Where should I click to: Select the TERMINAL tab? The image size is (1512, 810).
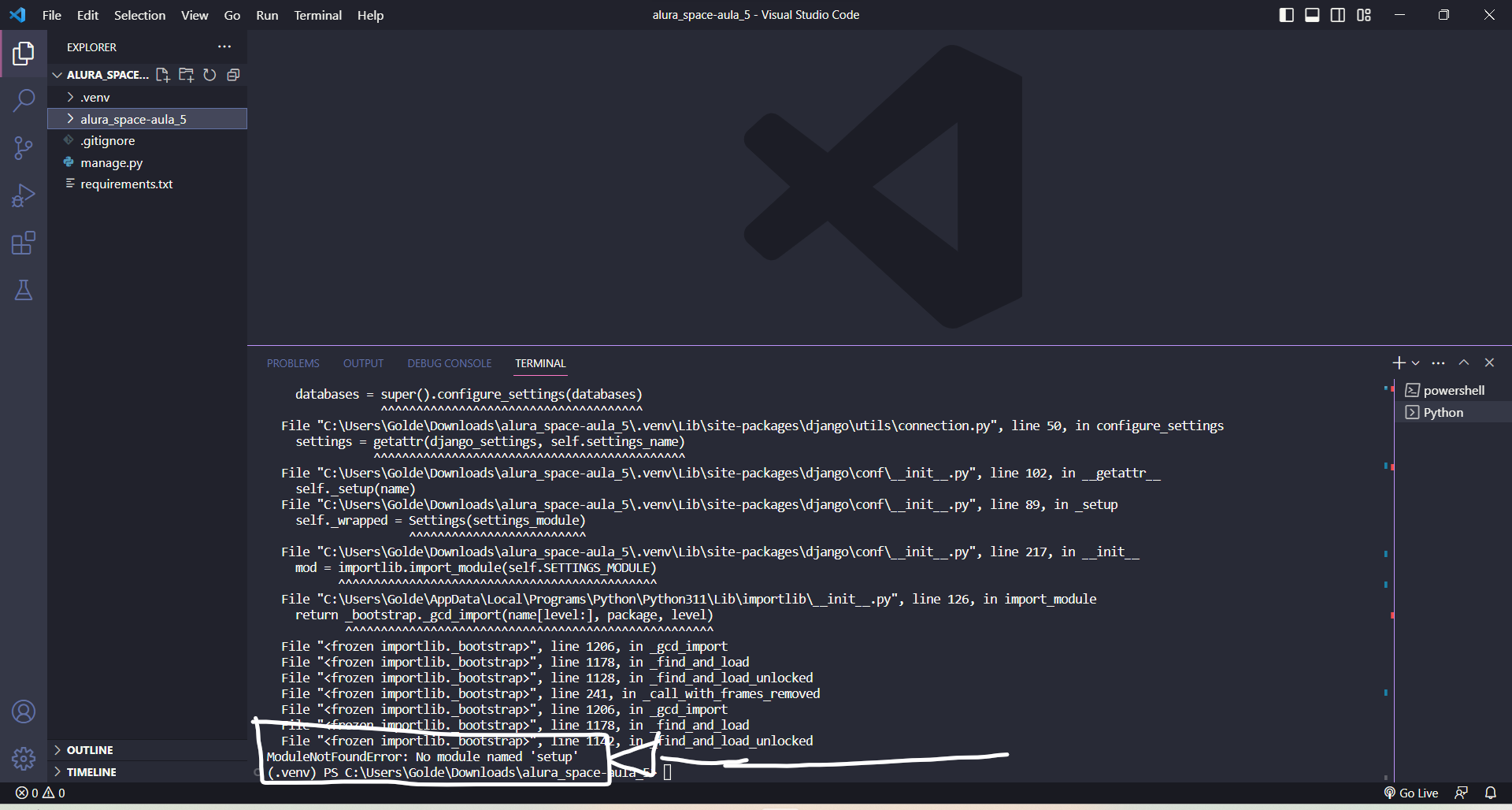tap(540, 363)
